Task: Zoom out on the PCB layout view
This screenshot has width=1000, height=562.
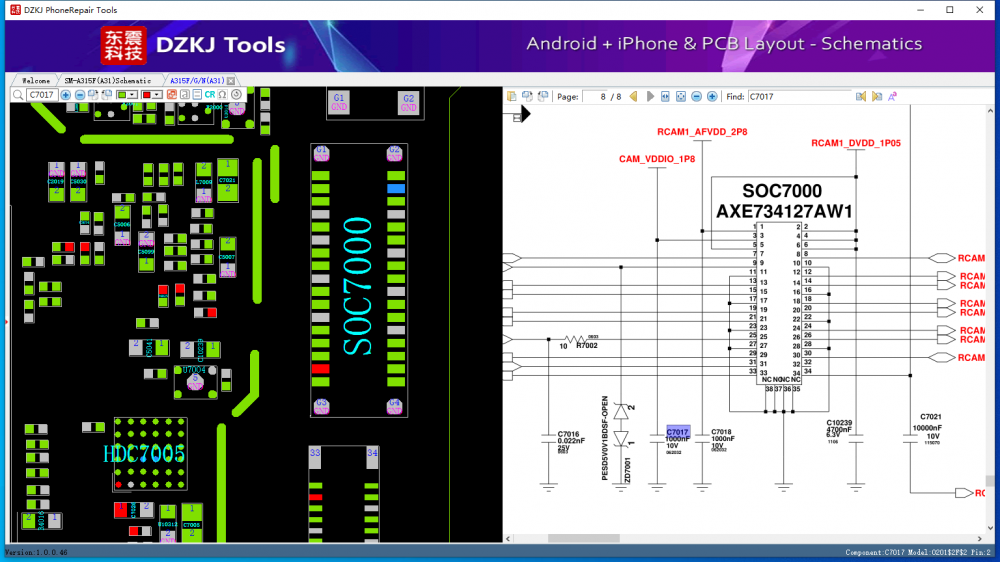Action: 80,95
